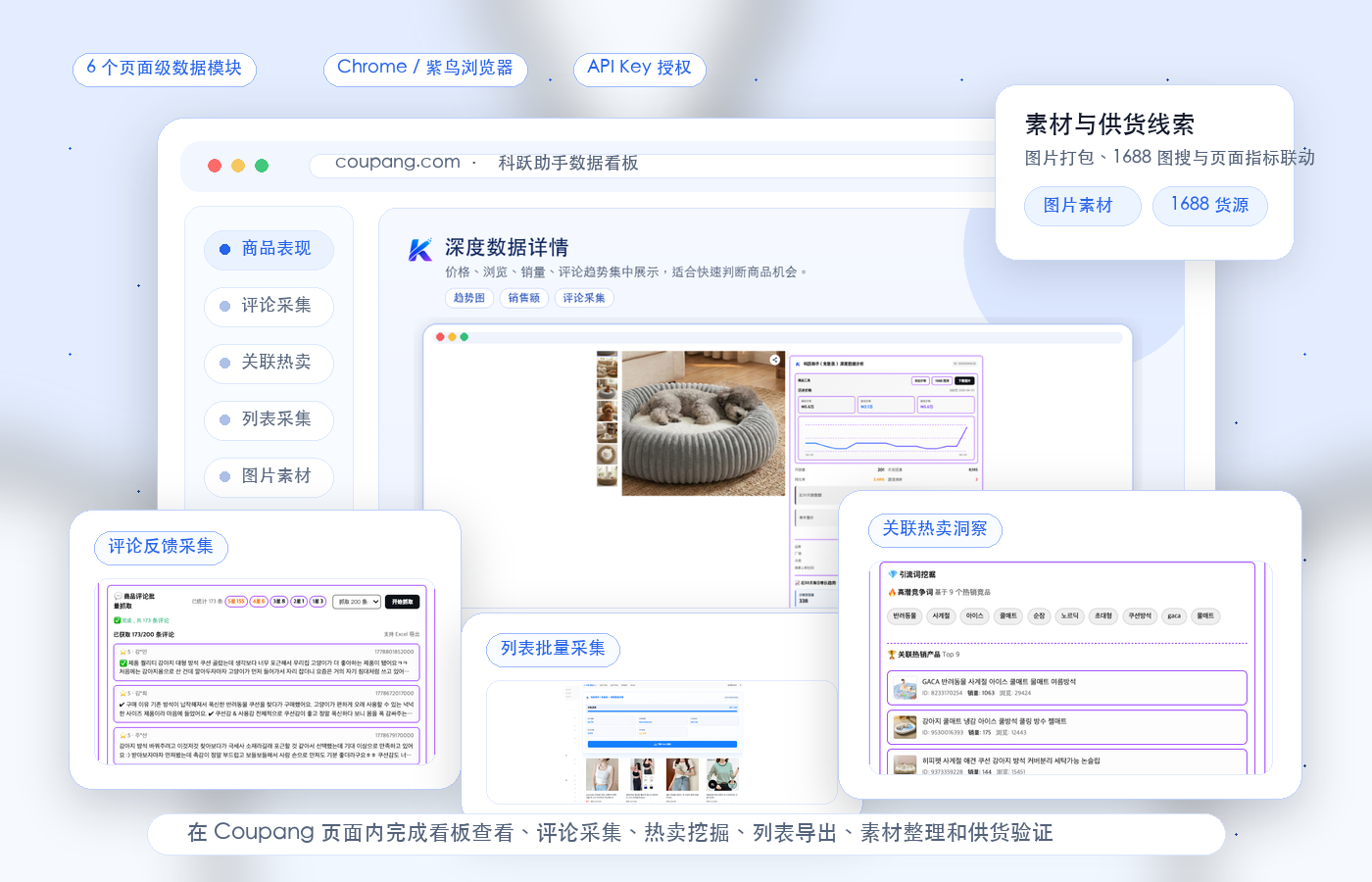The image size is (1372, 882).
Task: Select the 评论采集 sidebar item
Action: click(x=269, y=306)
